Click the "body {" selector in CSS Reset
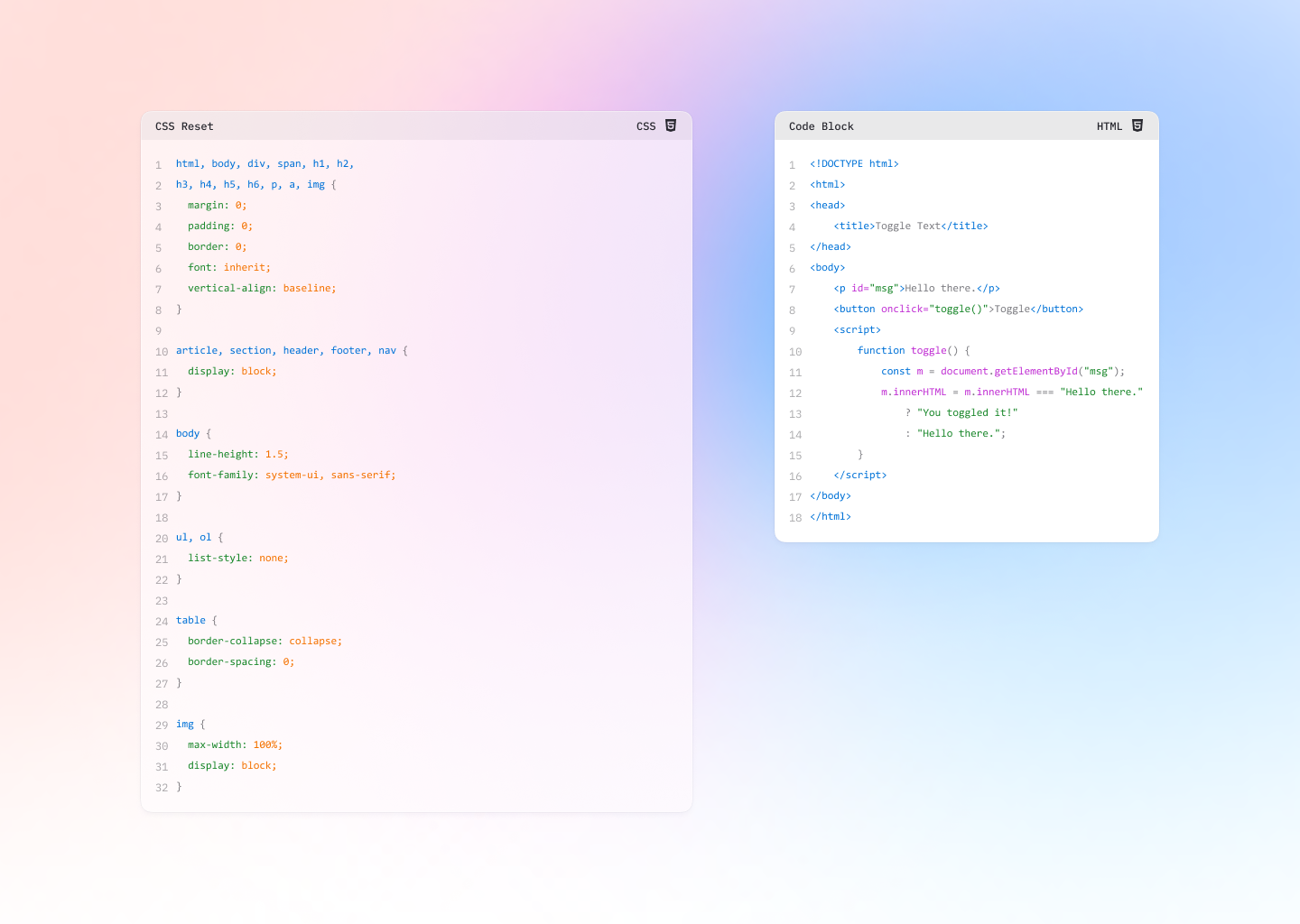This screenshot has height=924, width=1300. click(193, 434)
